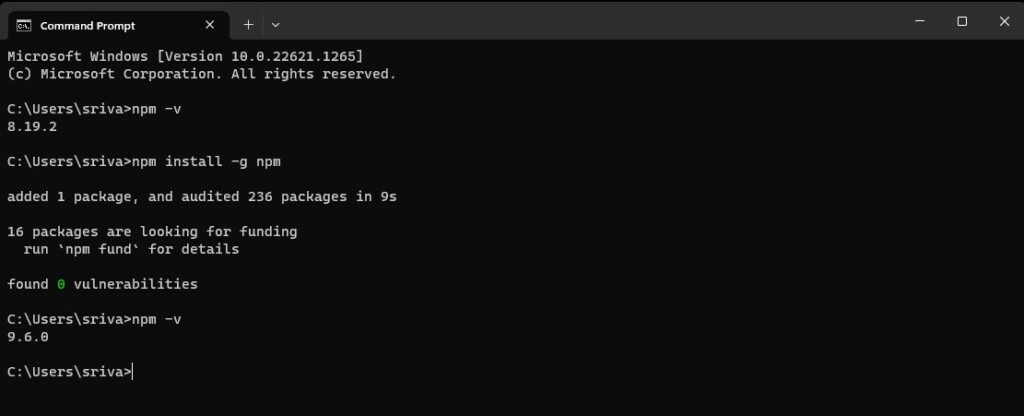Click the Microsoft Corporation copyright line
The image size is (1024, 416).
coord(201,74)
